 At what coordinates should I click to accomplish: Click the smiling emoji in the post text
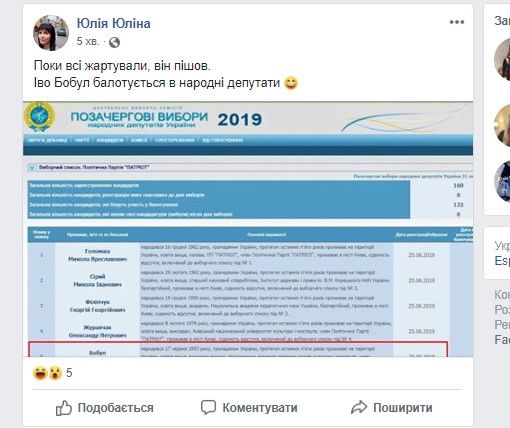pyautogui.click(x=291, y=83)
